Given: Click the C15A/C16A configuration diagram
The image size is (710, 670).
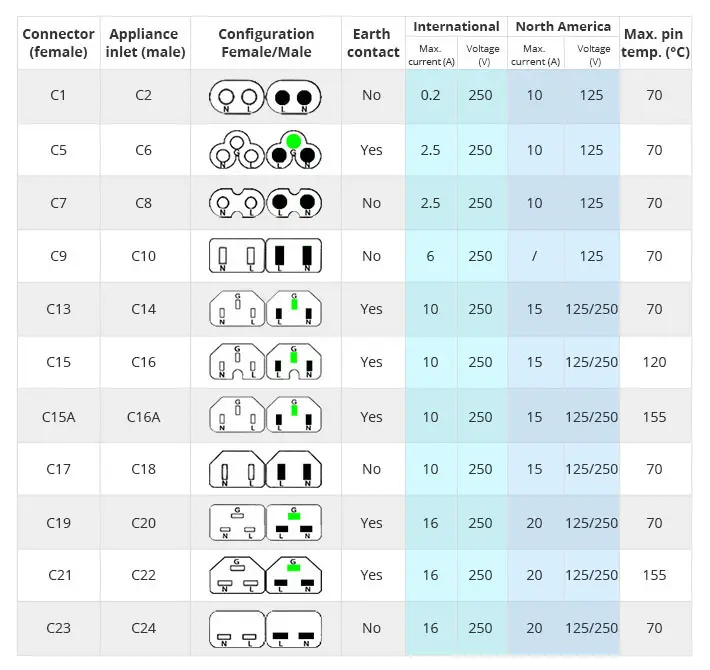Looking at the screenshot, I should pyautogui.click(x=265, y=415).
